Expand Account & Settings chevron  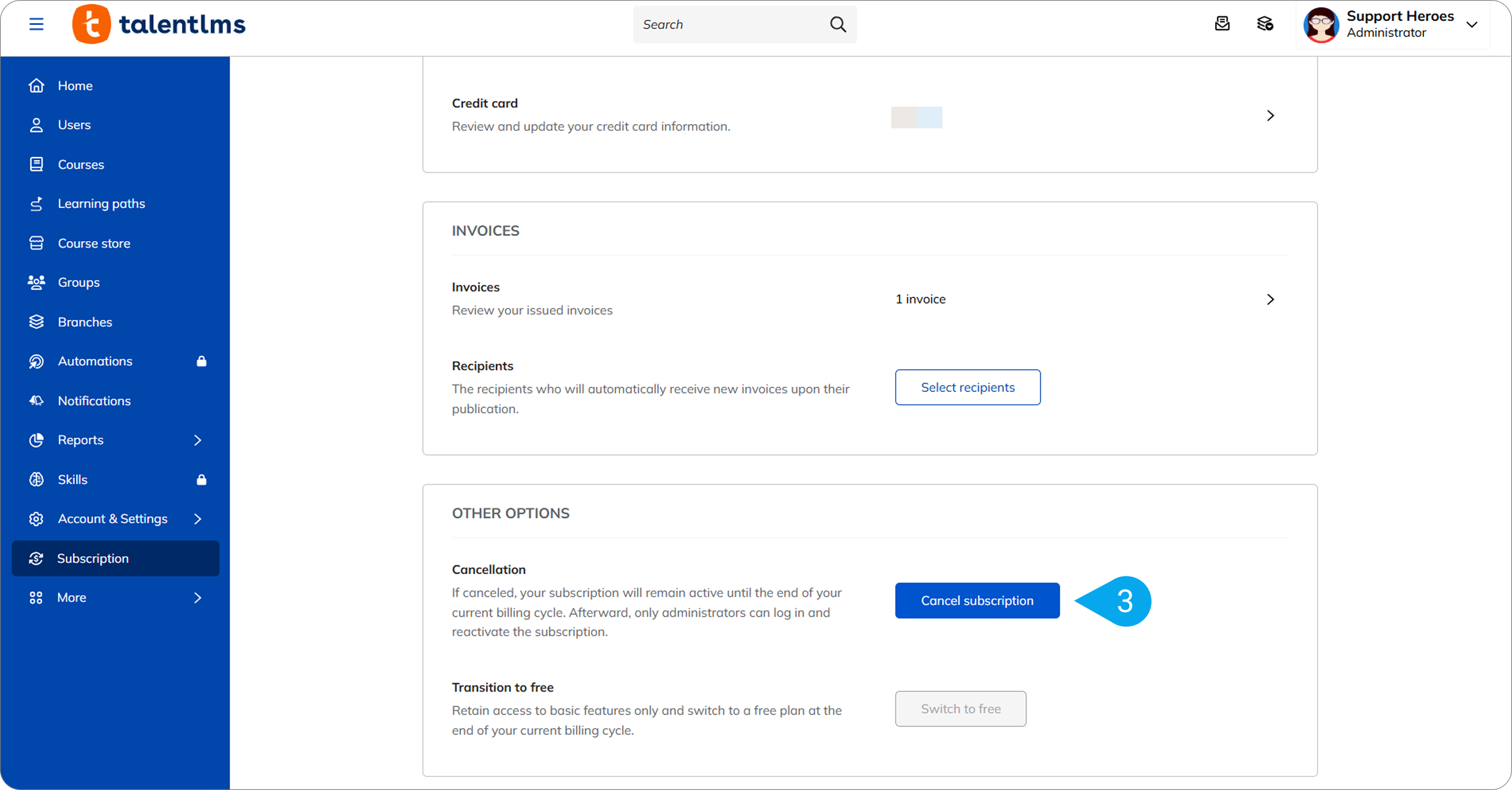[x=198, y=519]
